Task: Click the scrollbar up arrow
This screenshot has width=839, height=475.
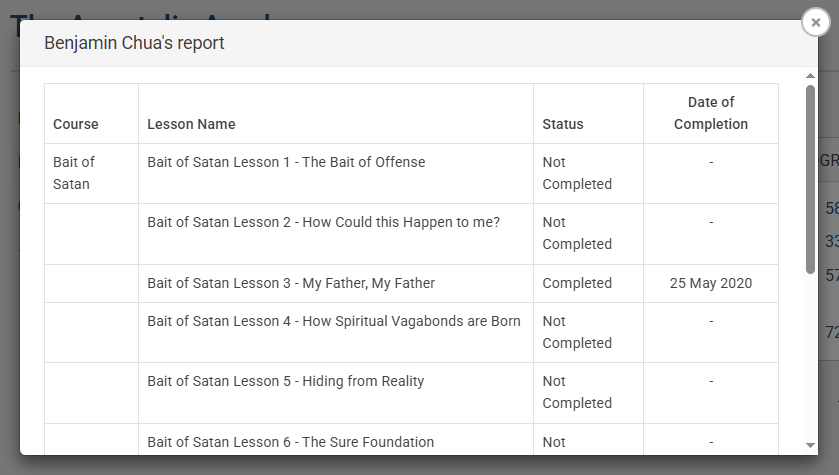Action: (810, 75)
